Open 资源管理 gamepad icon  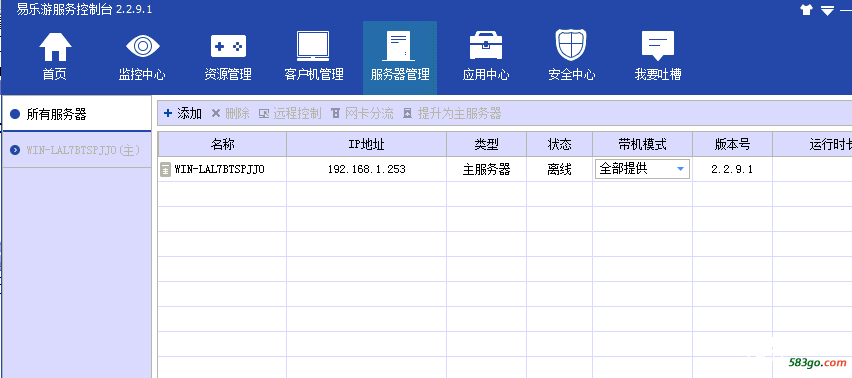click(228, 47)
